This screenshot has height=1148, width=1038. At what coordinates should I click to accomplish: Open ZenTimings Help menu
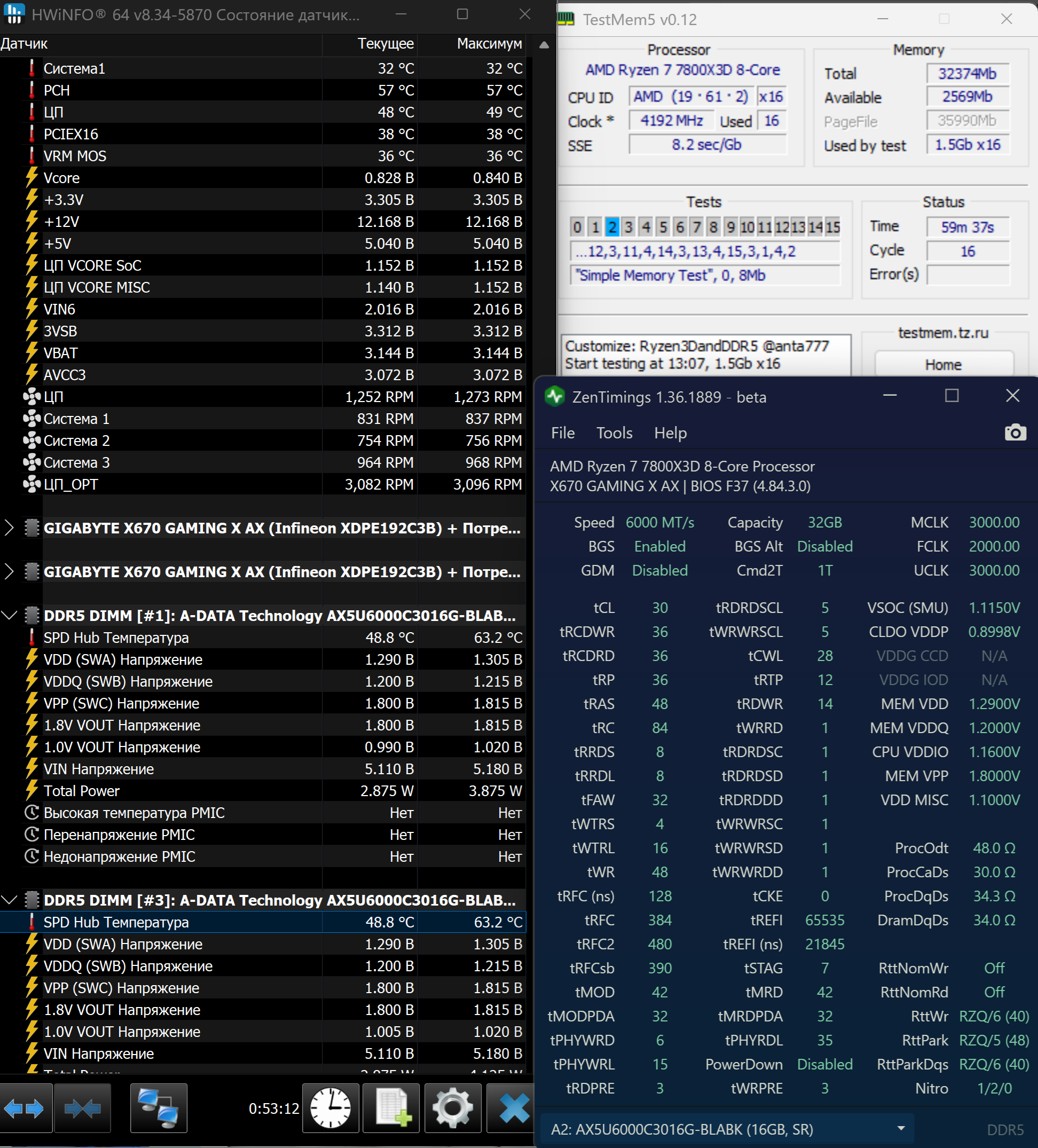(x=670, y=434)
